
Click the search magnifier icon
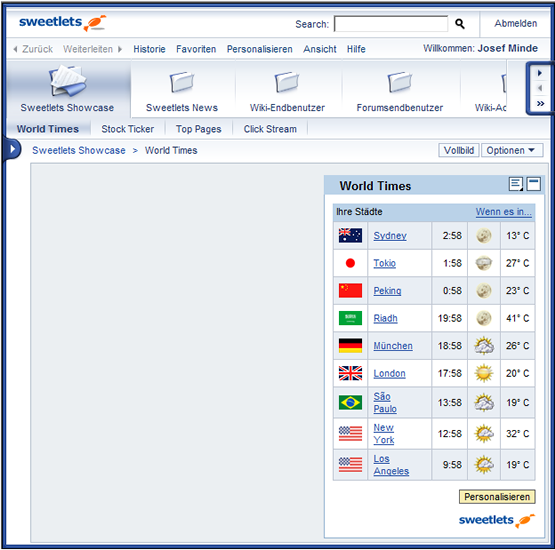coord(459,24)
